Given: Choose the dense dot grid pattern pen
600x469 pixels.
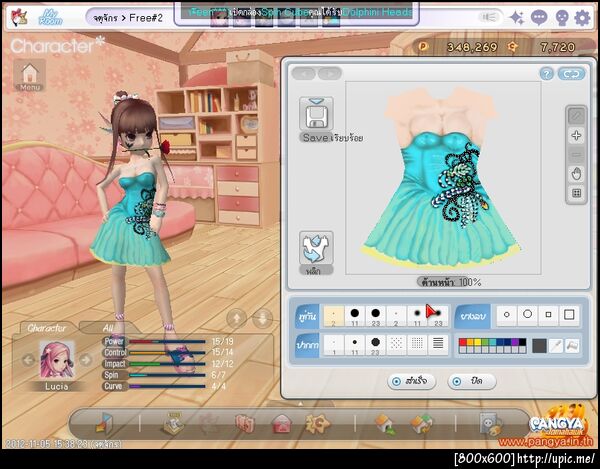Looking at the screenshot, I should click(x=417, y=345).
